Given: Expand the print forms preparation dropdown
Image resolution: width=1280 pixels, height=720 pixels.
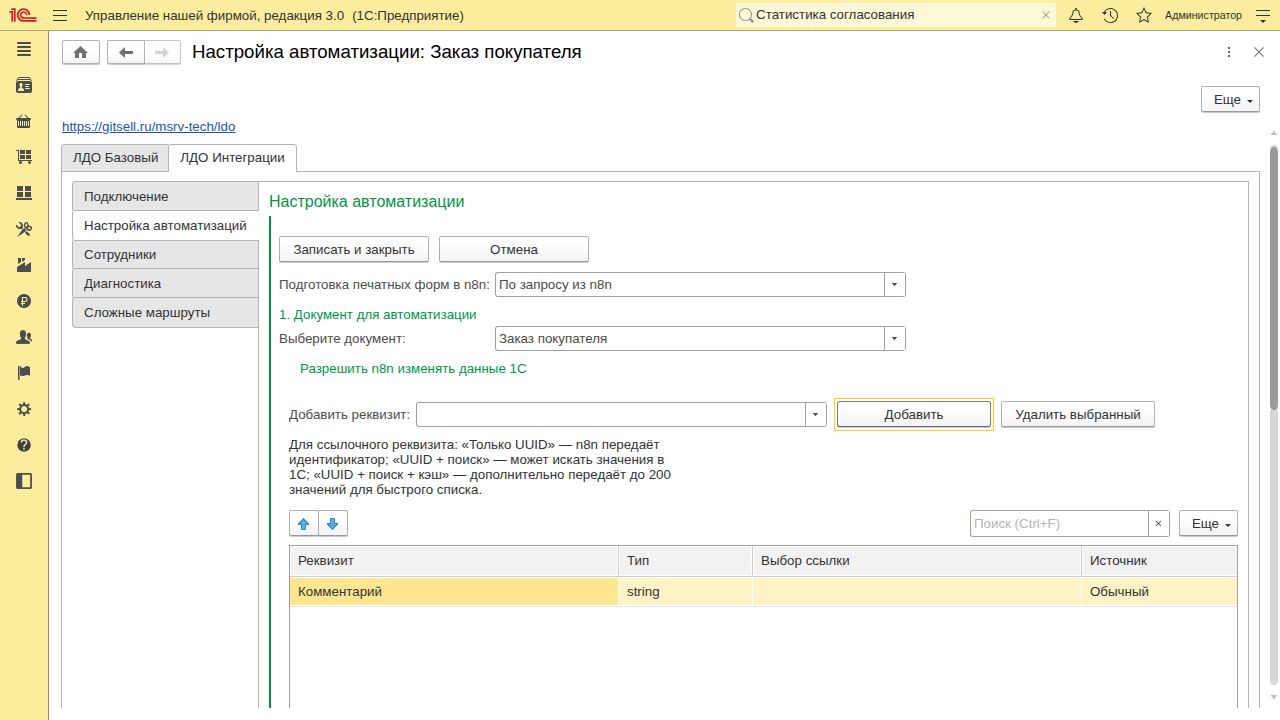Looking at the screenshot, I should [895, 284].
